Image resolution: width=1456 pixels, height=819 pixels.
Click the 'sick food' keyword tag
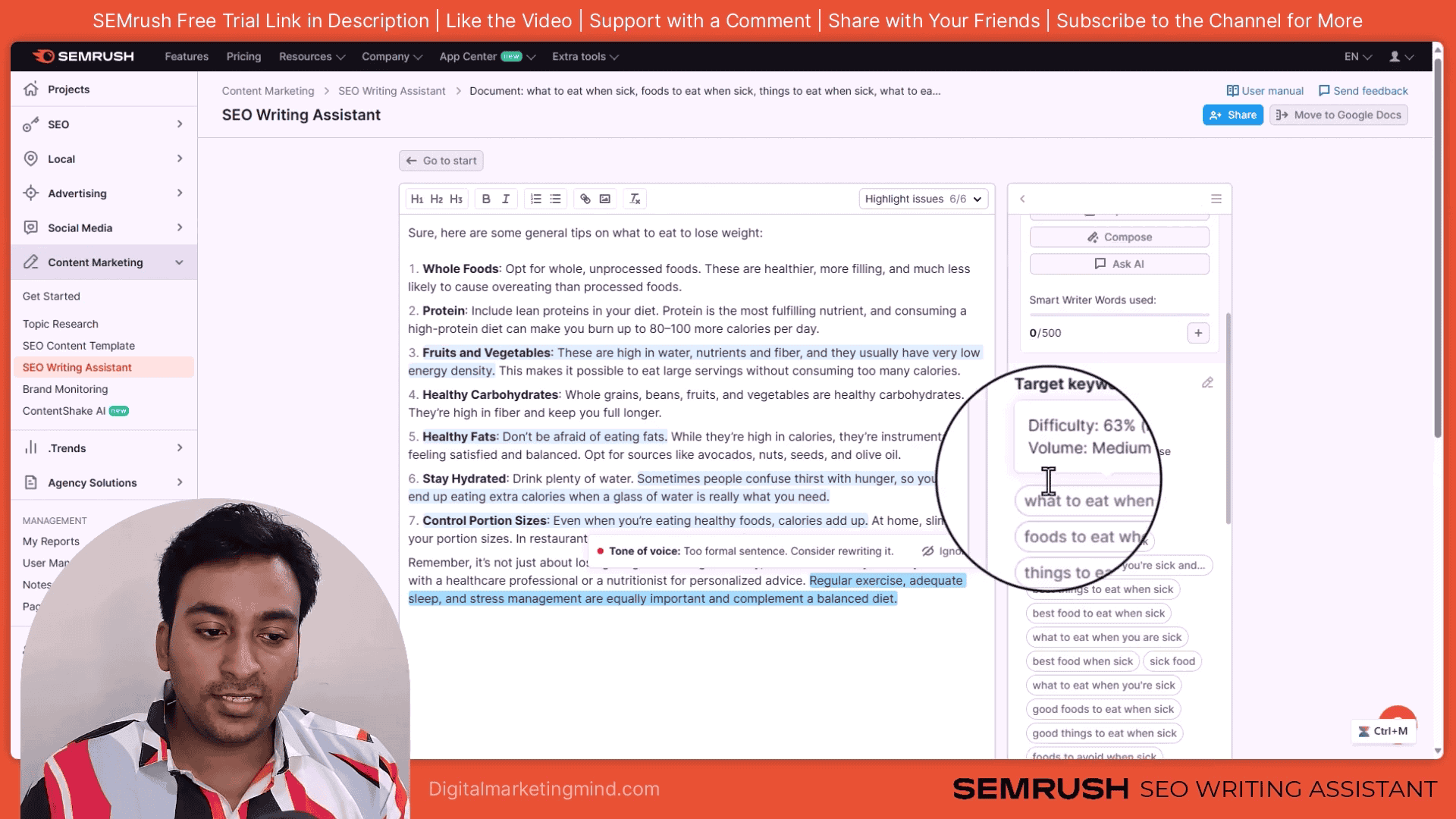[x=1172, y=661]
